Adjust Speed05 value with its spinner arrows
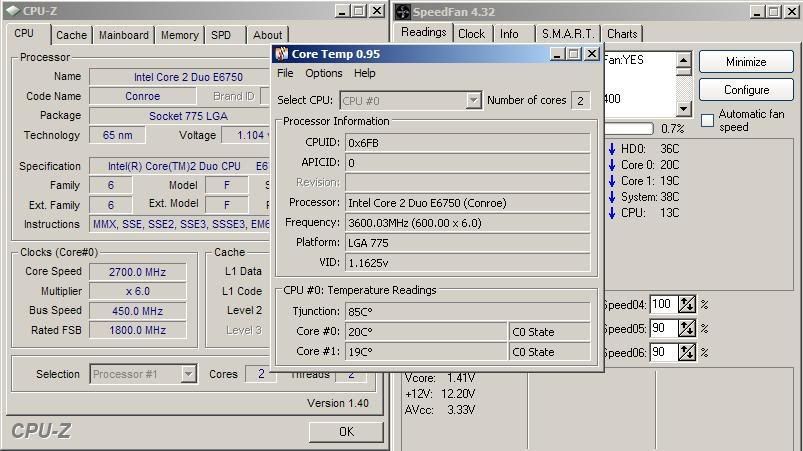The width and height of the screenshot is (803, 451). pyautogui.click(x=687, y=328)
